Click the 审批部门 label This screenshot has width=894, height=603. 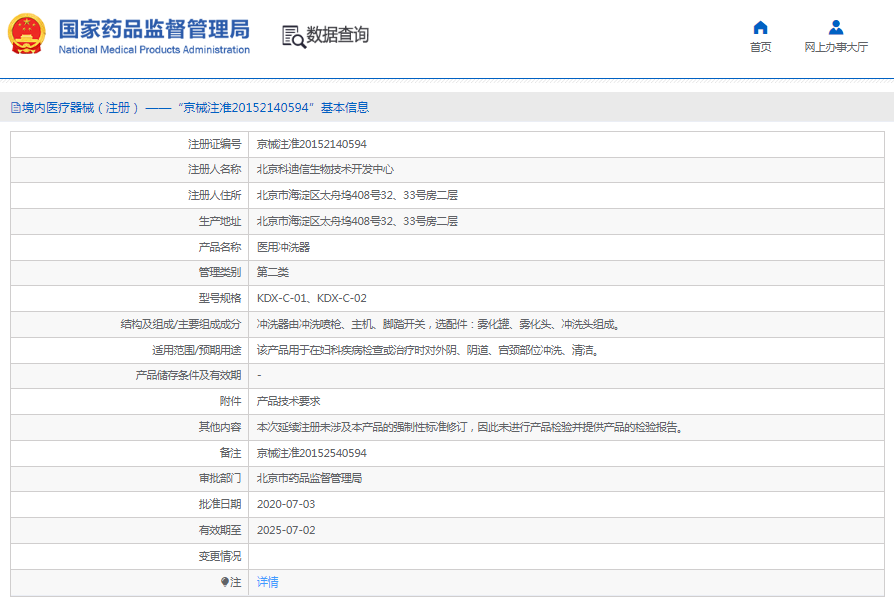[x=220, y=478]
